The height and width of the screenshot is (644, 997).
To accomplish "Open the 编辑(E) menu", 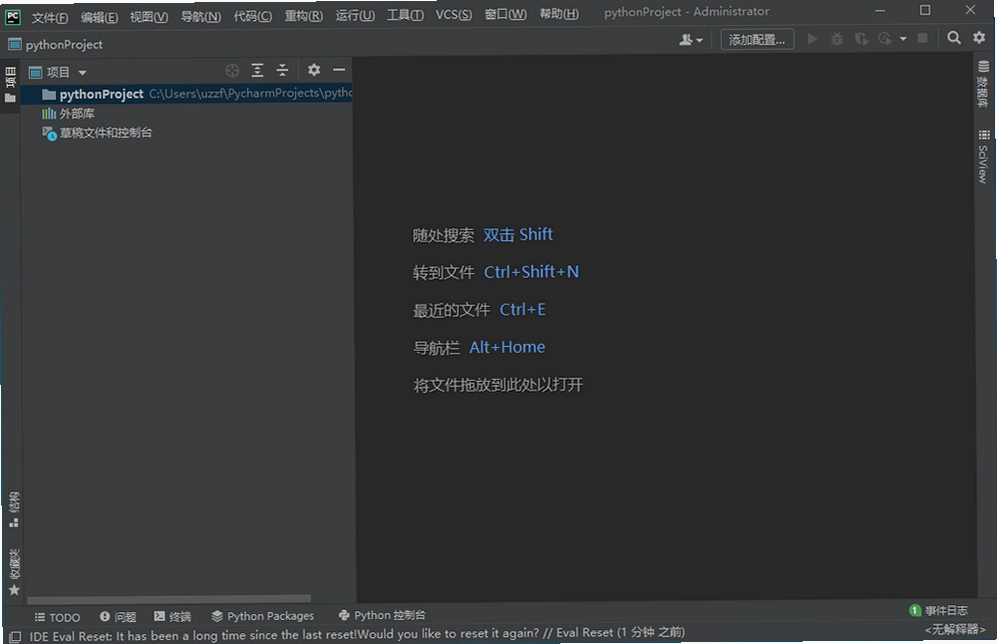I will [99, 17].
